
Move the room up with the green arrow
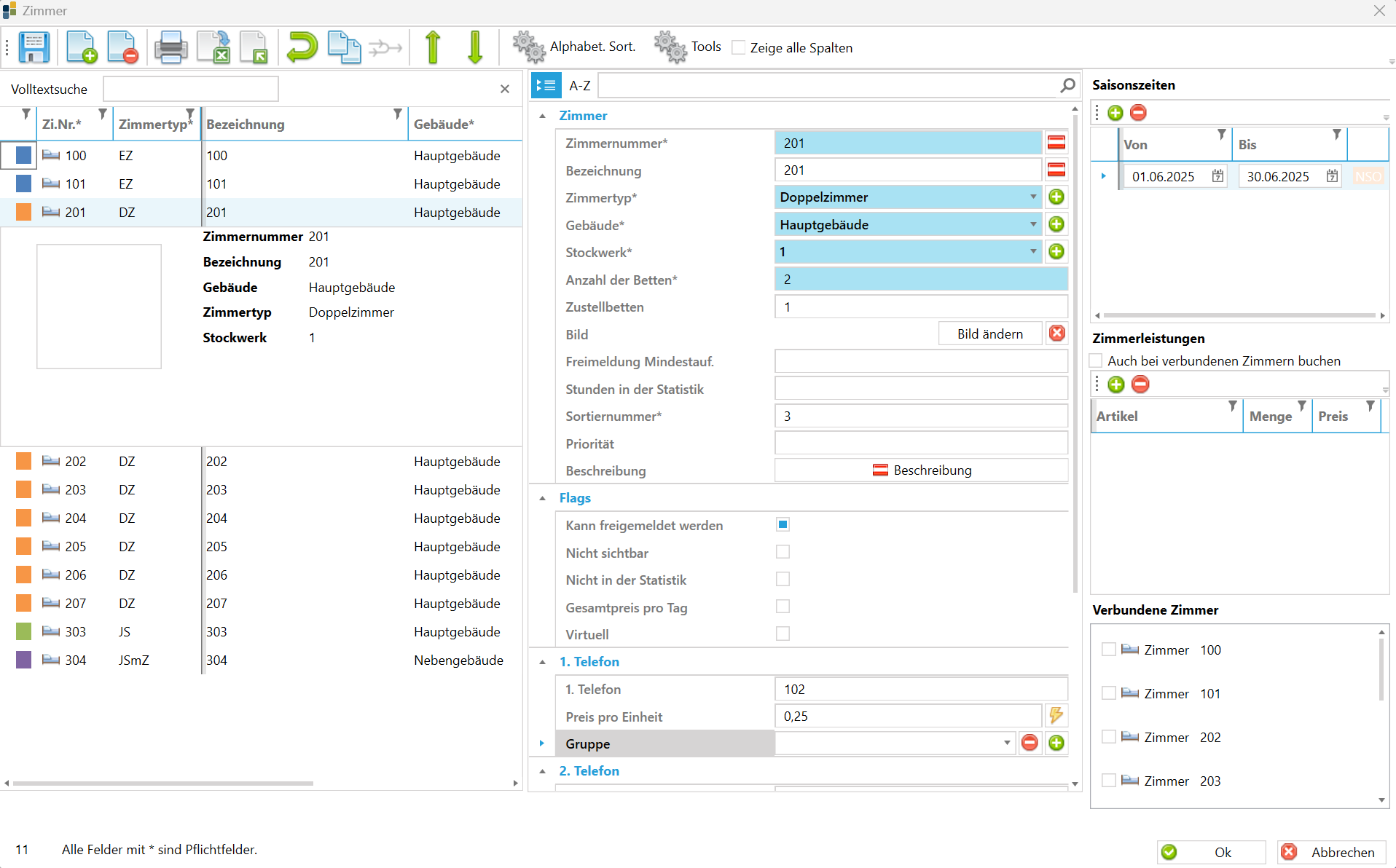[x=433, y=47]
